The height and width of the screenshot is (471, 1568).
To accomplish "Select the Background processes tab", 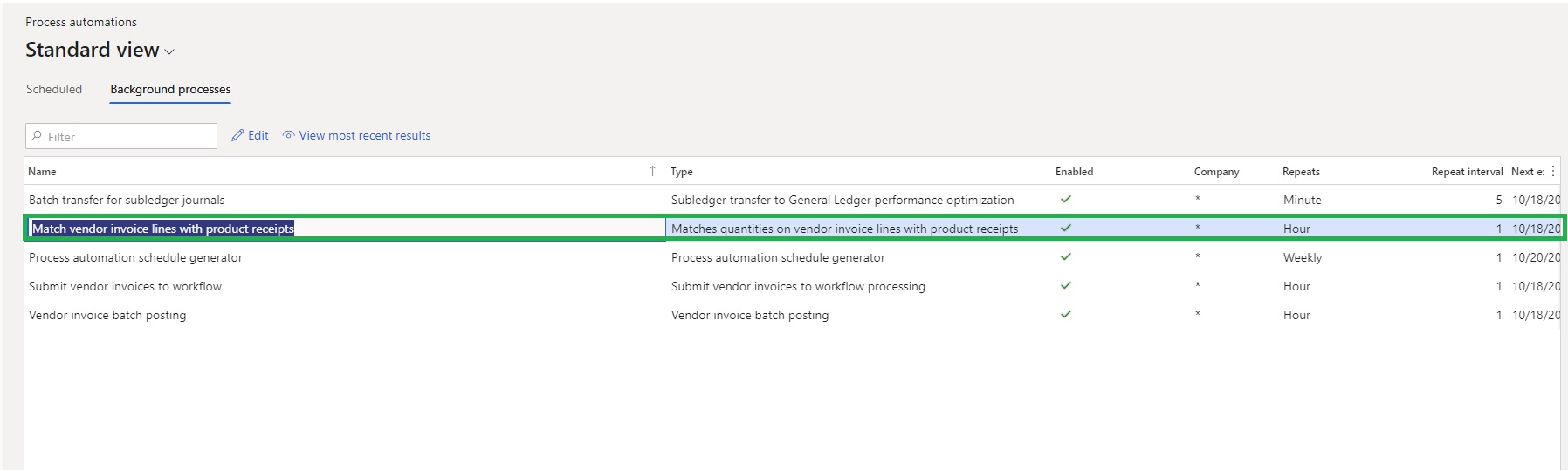I will tap(170, 89).
